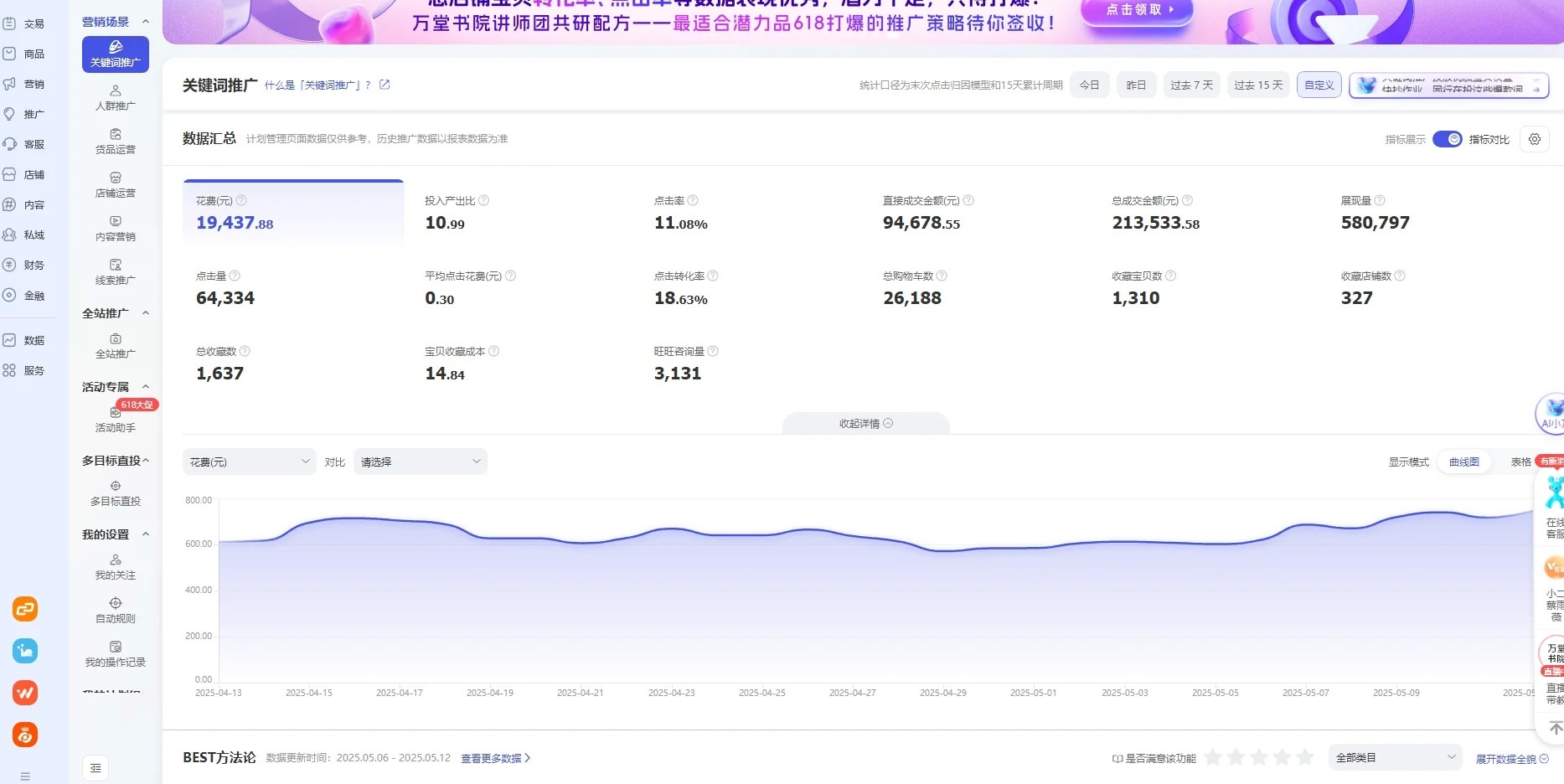Click the blue chat app icon
Image resolution: width=1564 pixels, height=784 pixels.
coord(25,651)
